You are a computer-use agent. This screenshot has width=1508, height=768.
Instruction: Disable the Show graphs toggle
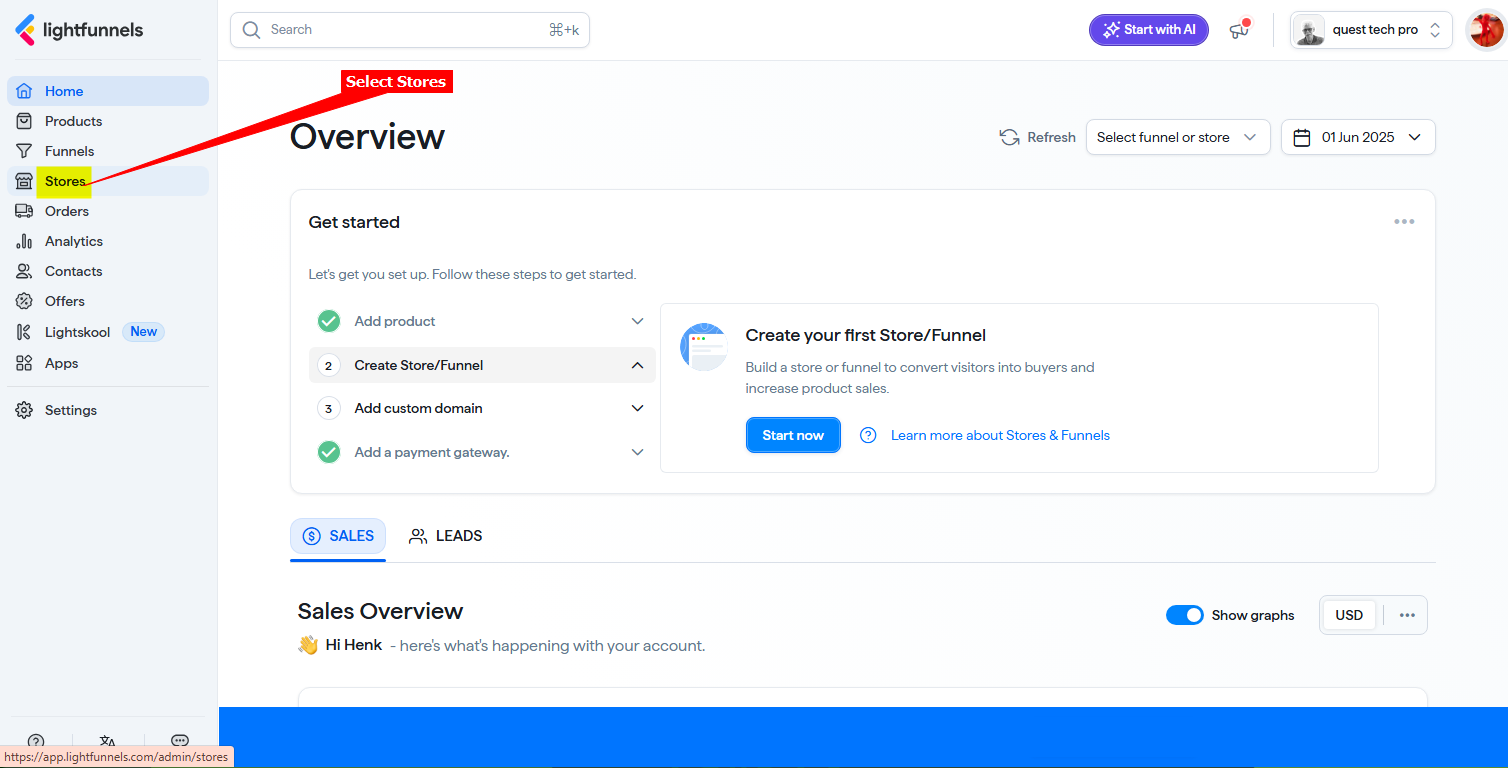(1184, 615)
